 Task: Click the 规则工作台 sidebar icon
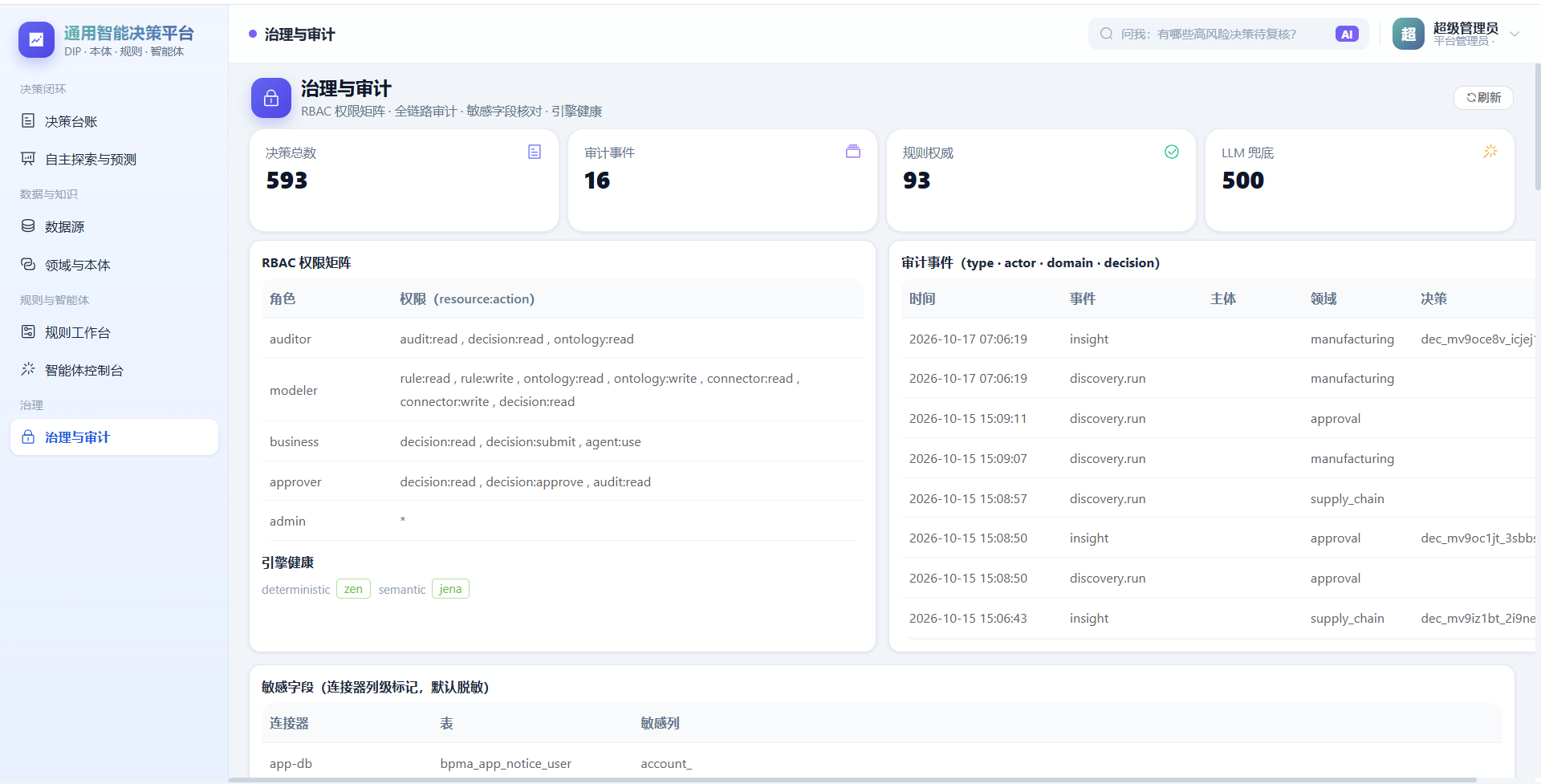28,331
